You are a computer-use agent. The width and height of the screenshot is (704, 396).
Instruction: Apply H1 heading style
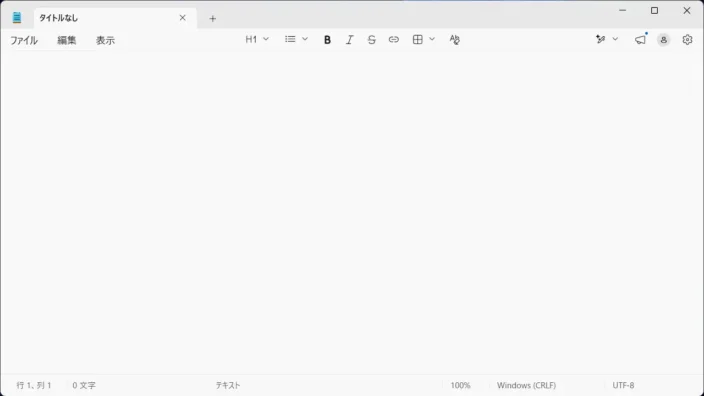pyautogui.click(x=251, y=40)
